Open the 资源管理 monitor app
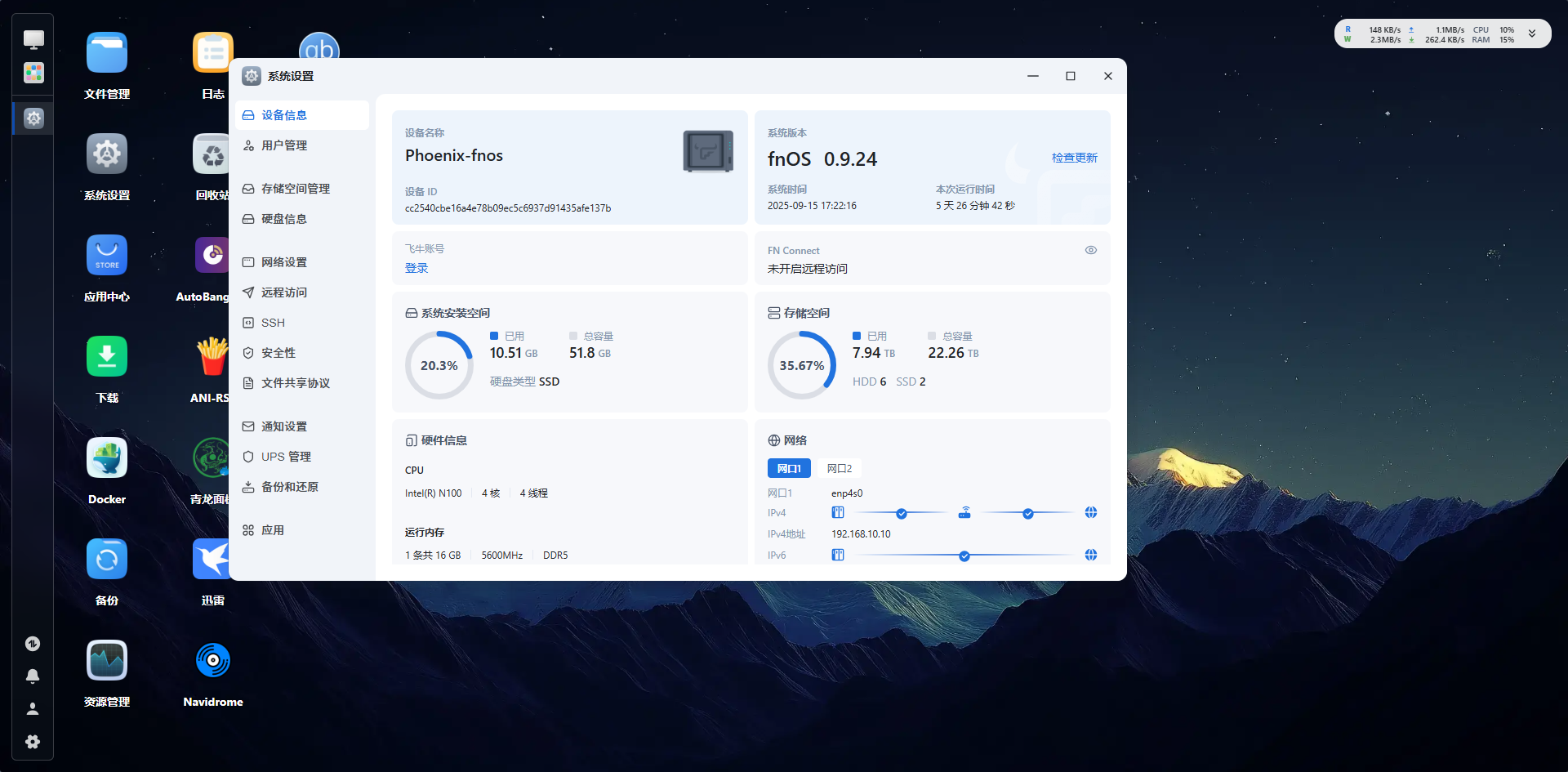Screen dimensions: 1568x772 107,661
